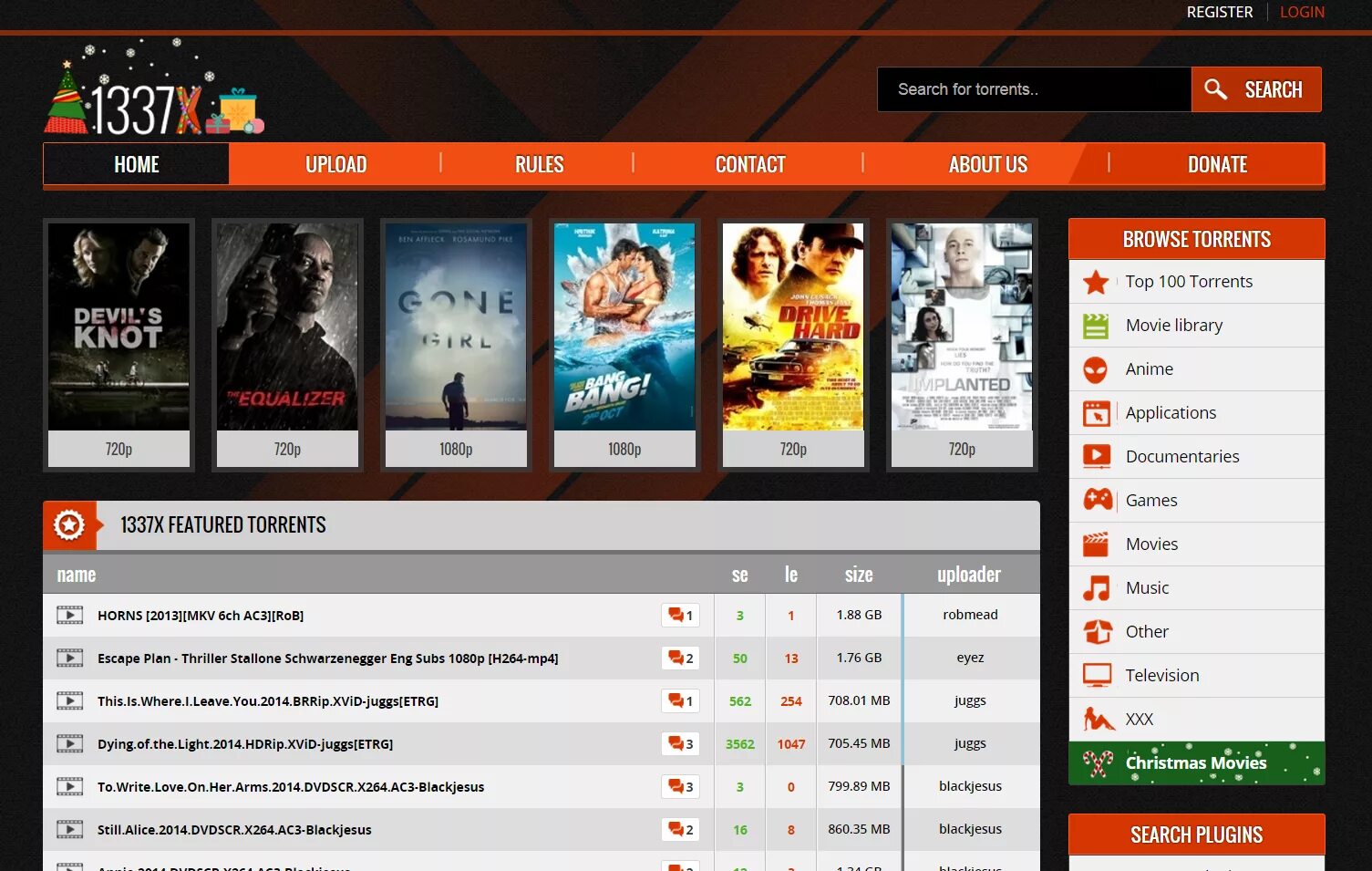Image resolution: width=1372 pixels, height=871 pixels.
Task: Click uploader robmead
Action: [x=970, y=615]
